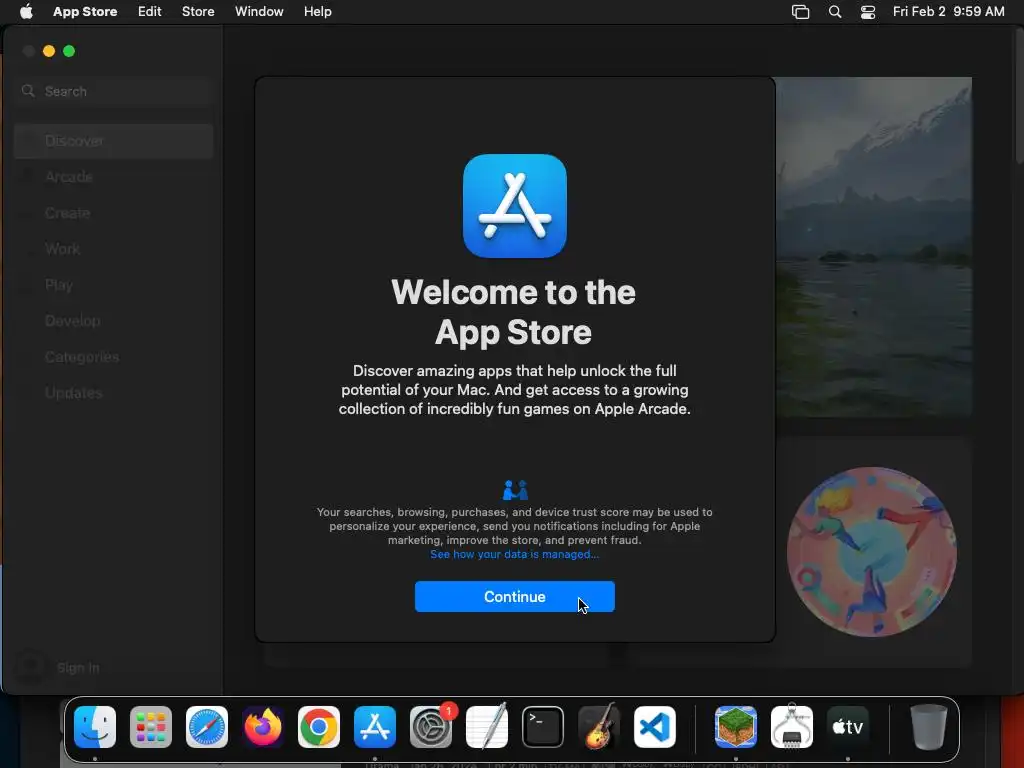The height and width of the screenshot is (768, 1024).
Task: Select Categories in the sidebar
Action: pyautogui.click(x=114, y=357)
